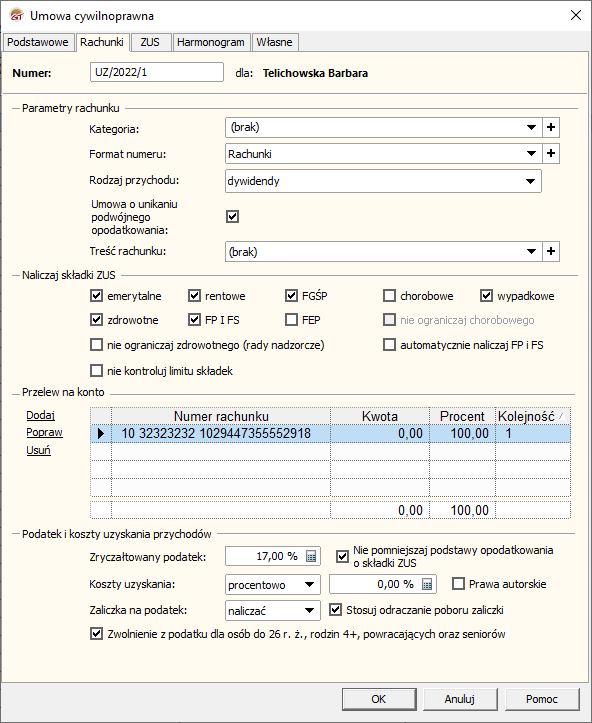This screenshot has height=723, width=592.
Task: Click the row pointer arrow in account table
Action: (x=101, y=433)
